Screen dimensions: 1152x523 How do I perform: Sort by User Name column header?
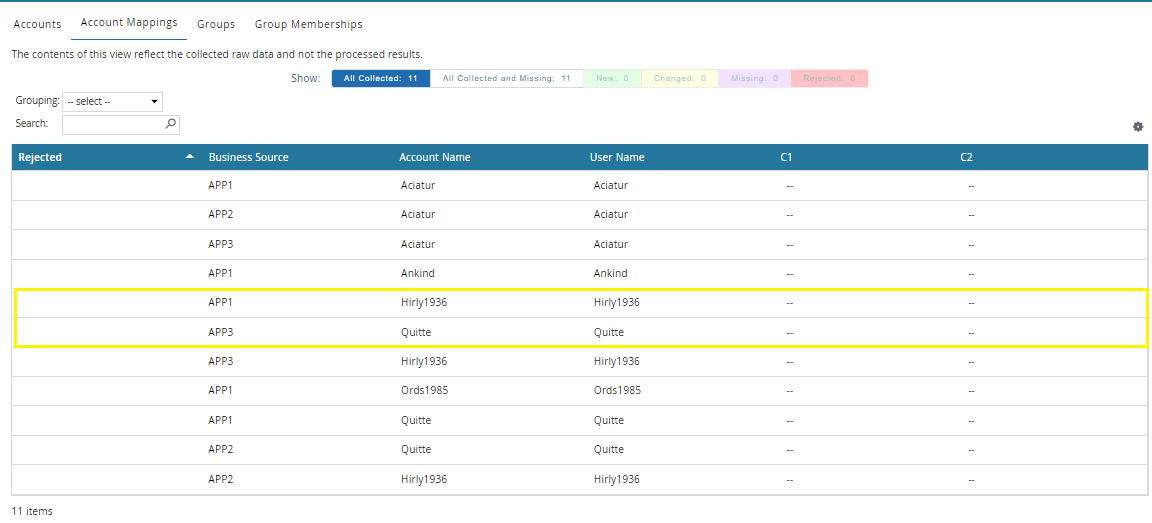[x=617, y=157]
